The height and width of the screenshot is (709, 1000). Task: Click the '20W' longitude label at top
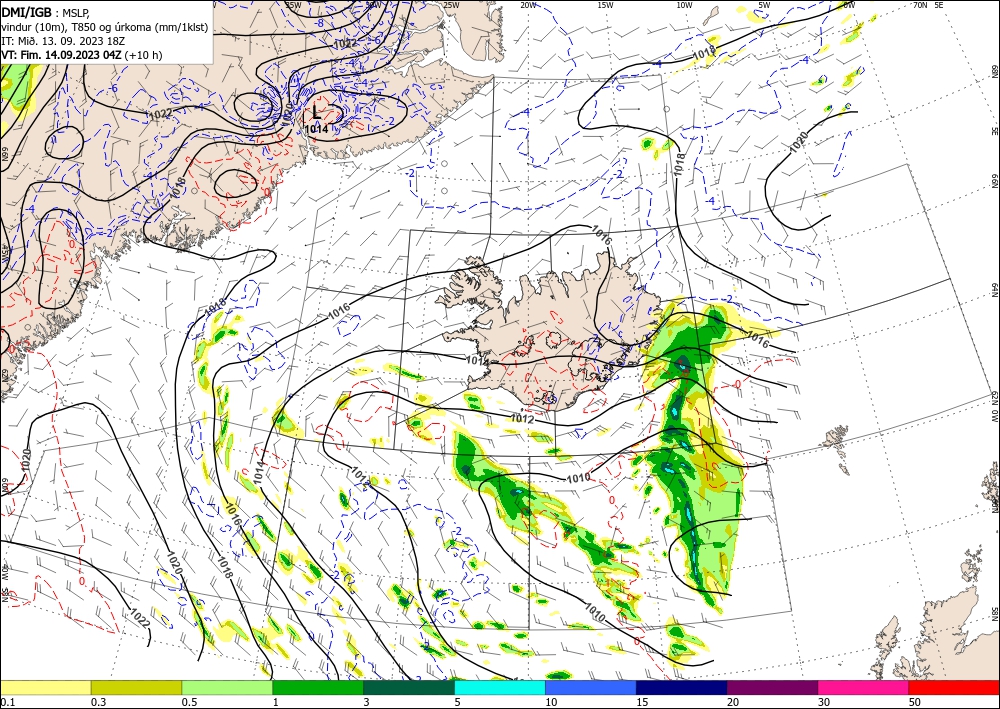click(x=527, y=5)
